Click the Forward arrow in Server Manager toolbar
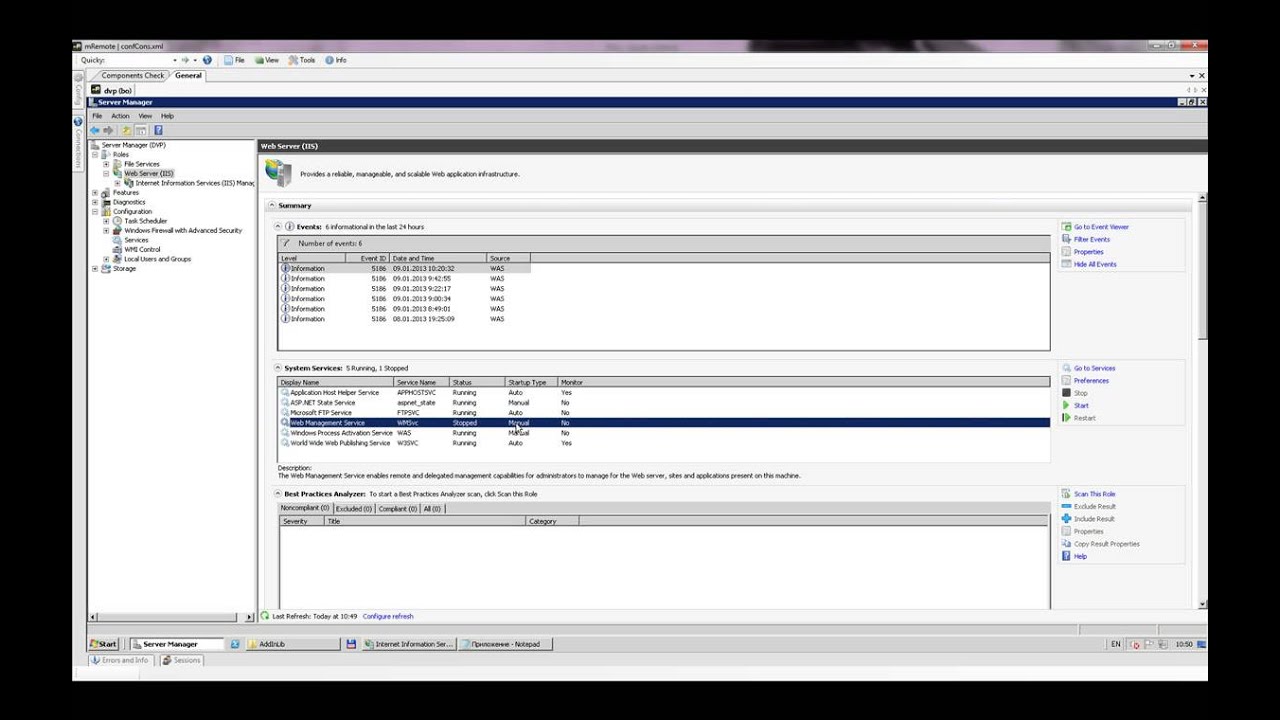Image resolution: width=1280 pixels, height=720 pixels. 108,130
